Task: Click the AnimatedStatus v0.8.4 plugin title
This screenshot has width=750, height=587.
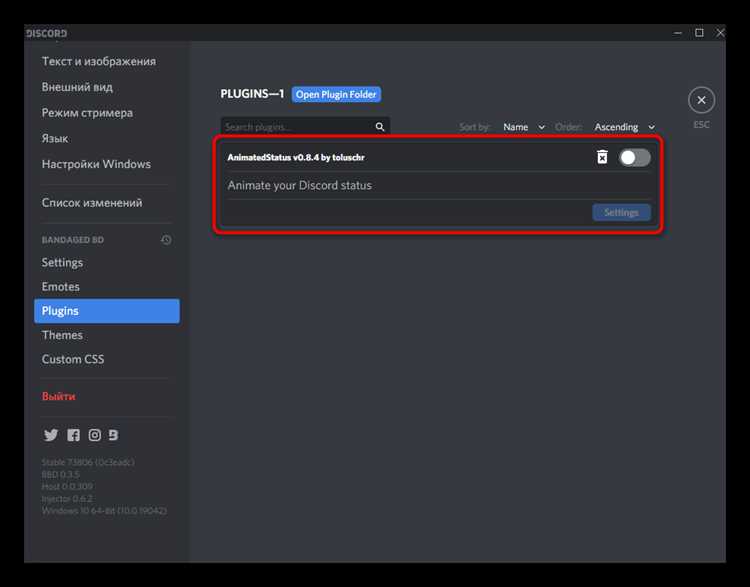Action: coord(296,157)
